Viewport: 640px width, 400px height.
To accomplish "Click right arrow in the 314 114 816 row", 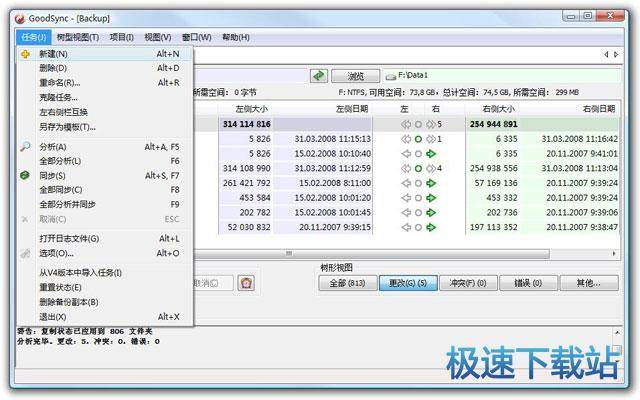I will [x=431, y=124].
